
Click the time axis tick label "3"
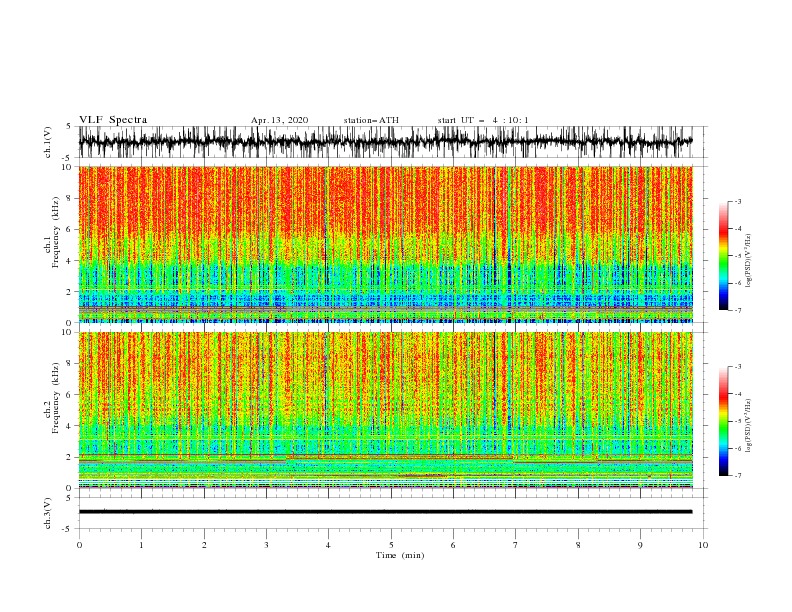point(267,545)
